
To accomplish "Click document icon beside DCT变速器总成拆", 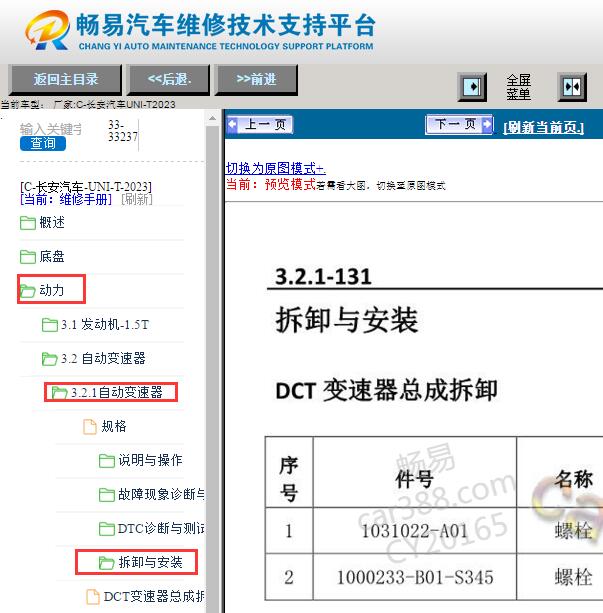I will [x=93, y=597].
